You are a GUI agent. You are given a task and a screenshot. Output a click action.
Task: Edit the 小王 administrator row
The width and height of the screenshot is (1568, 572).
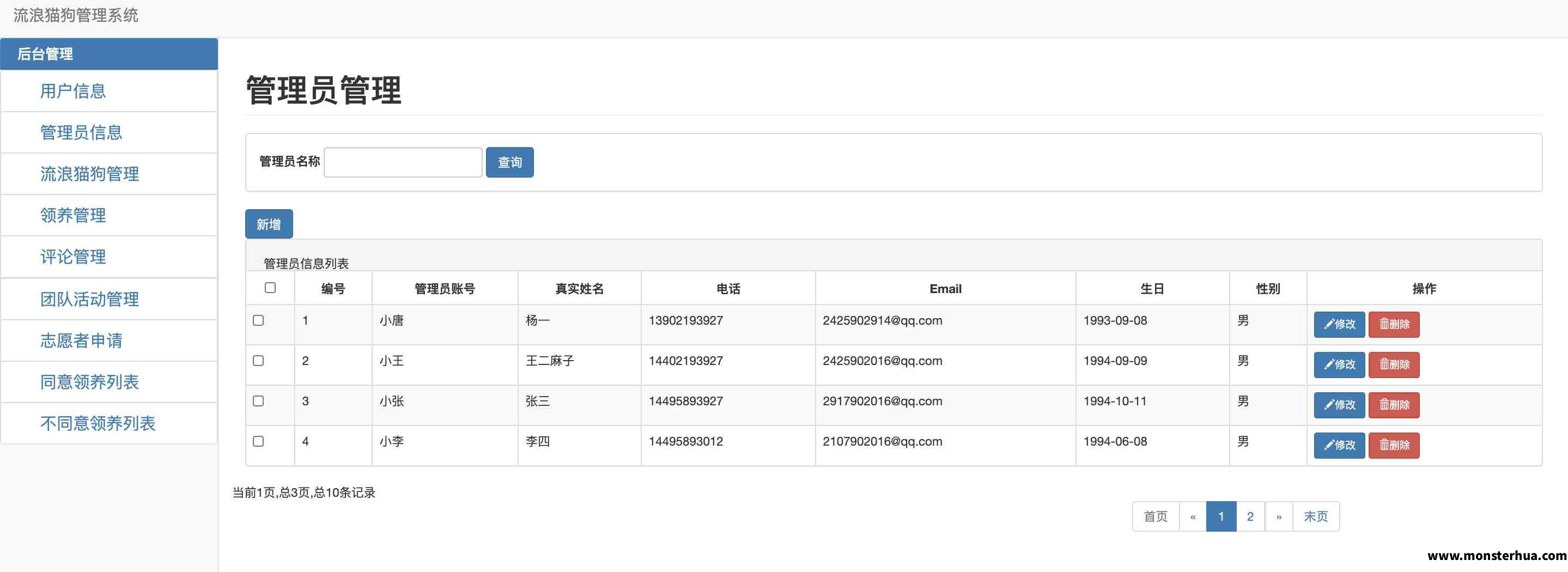tap(1339, 364)
